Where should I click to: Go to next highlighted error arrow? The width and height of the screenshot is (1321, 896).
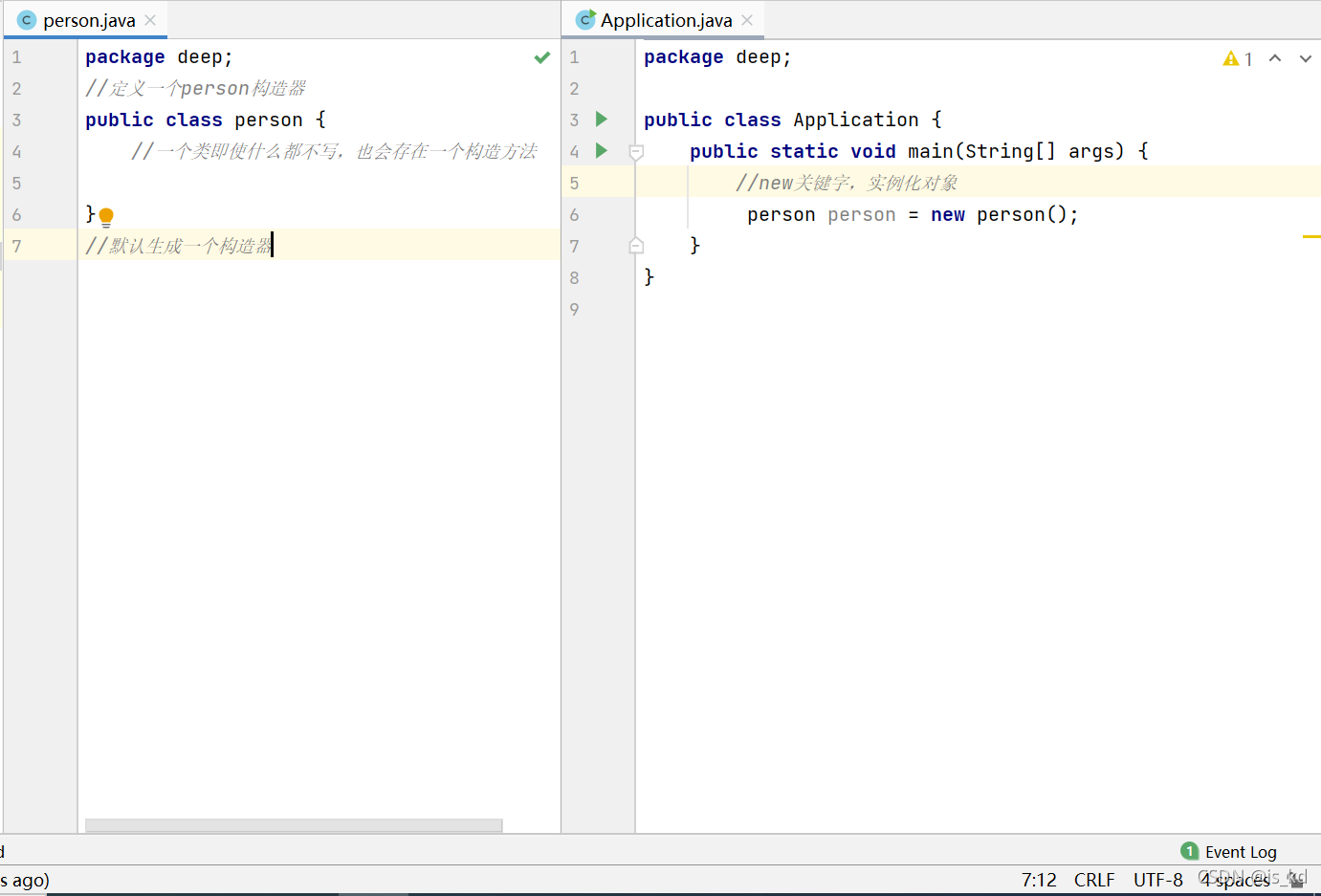pos(1306,58)
